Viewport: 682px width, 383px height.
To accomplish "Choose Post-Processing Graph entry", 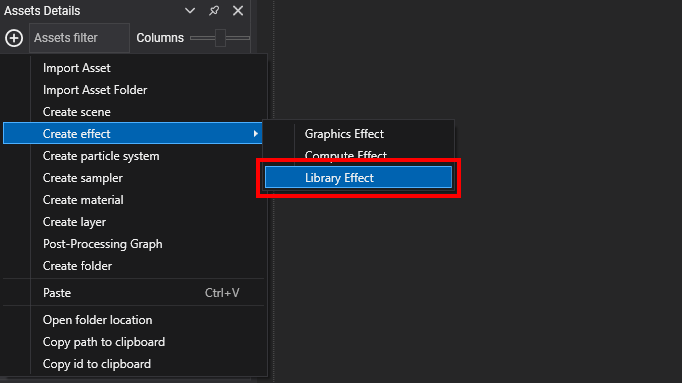I will (x=134, y=244).
